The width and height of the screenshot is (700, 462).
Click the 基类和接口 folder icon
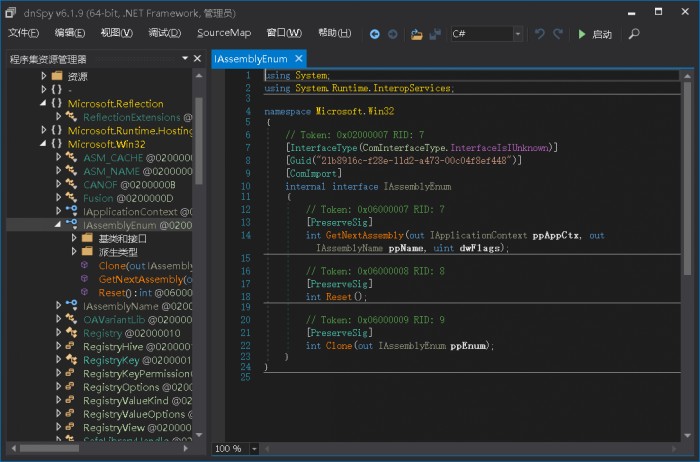coord(88,238)
